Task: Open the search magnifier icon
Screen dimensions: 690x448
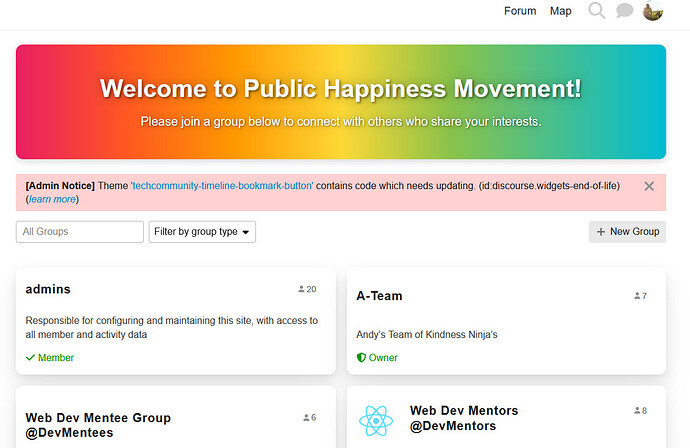Action: 597,11
